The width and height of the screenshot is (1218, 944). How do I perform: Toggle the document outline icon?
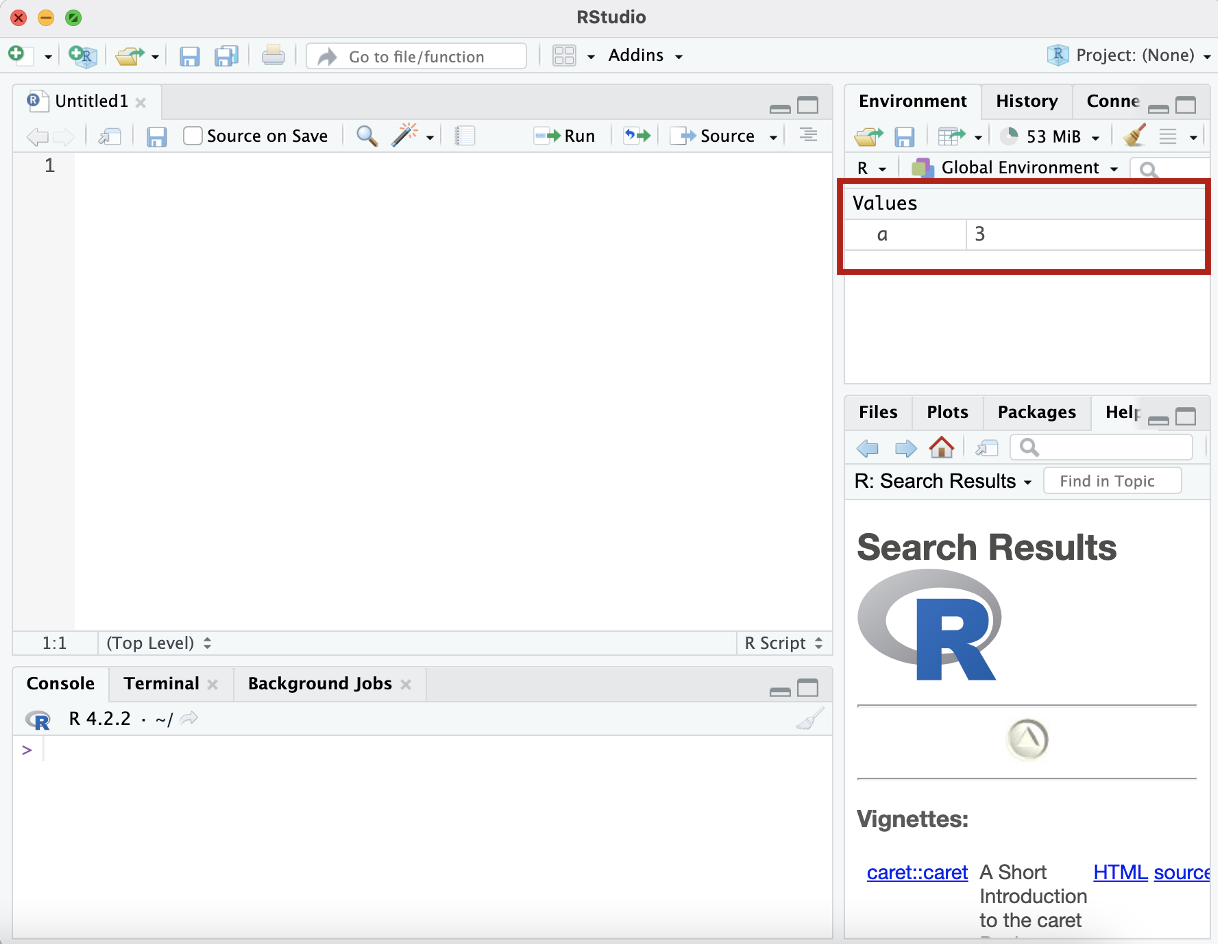pyautogui.click(x=808, y=135)
